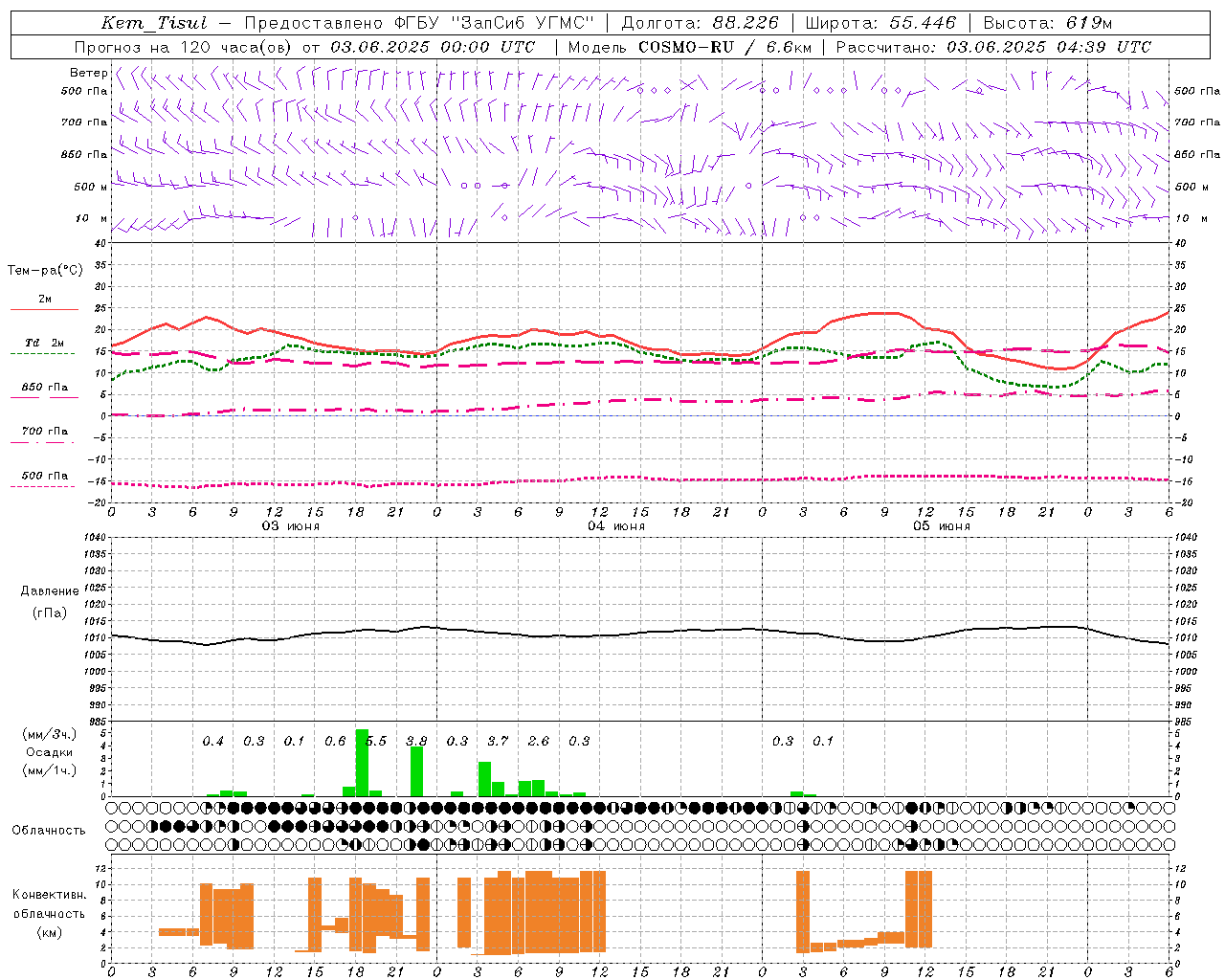Image resolution: width=1225 pixels, height=980 pixels.
Task: Click the 850 гПа temperature legend entry
Action: click(44, 388)
